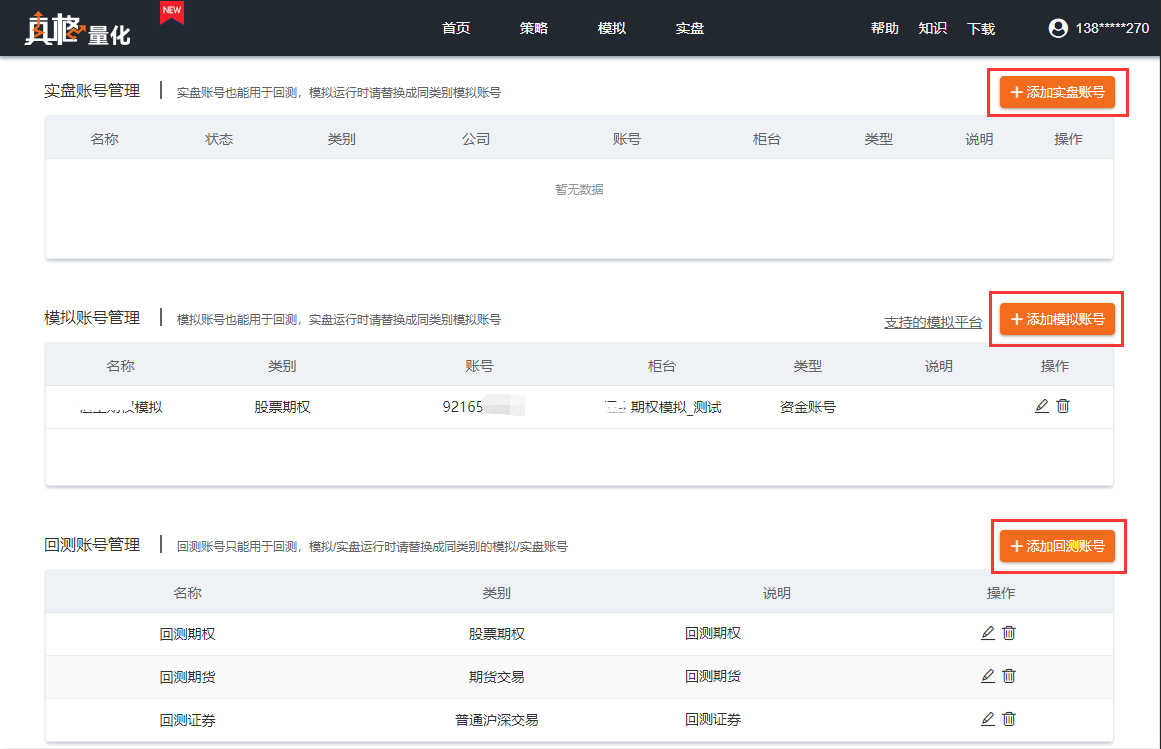Add a new account via 添加模拟账号
This screenshot has width=1161, height=749.
point(1057,319)
